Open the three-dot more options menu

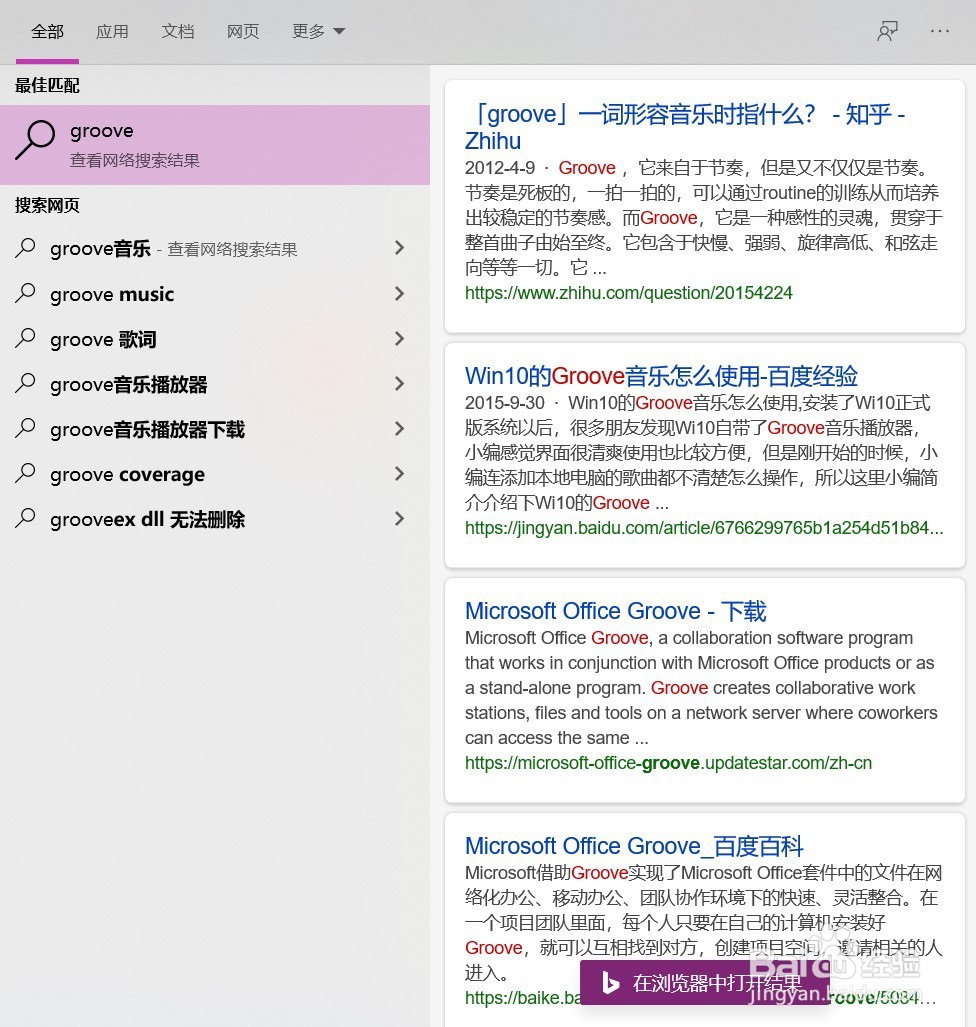tap(939, 31)
